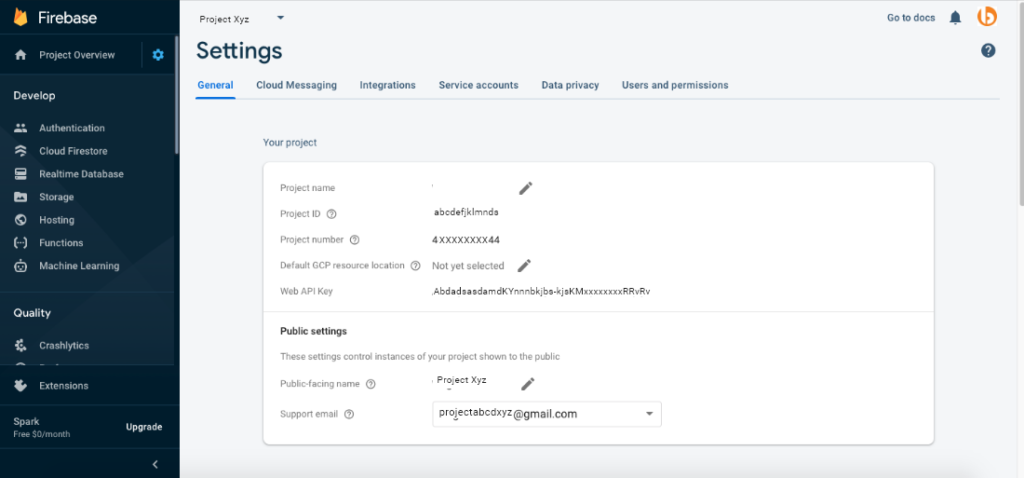This screenshot has width=1024, height=478.
Task: Show GCP resource location help icon
Action: point(415,265)
